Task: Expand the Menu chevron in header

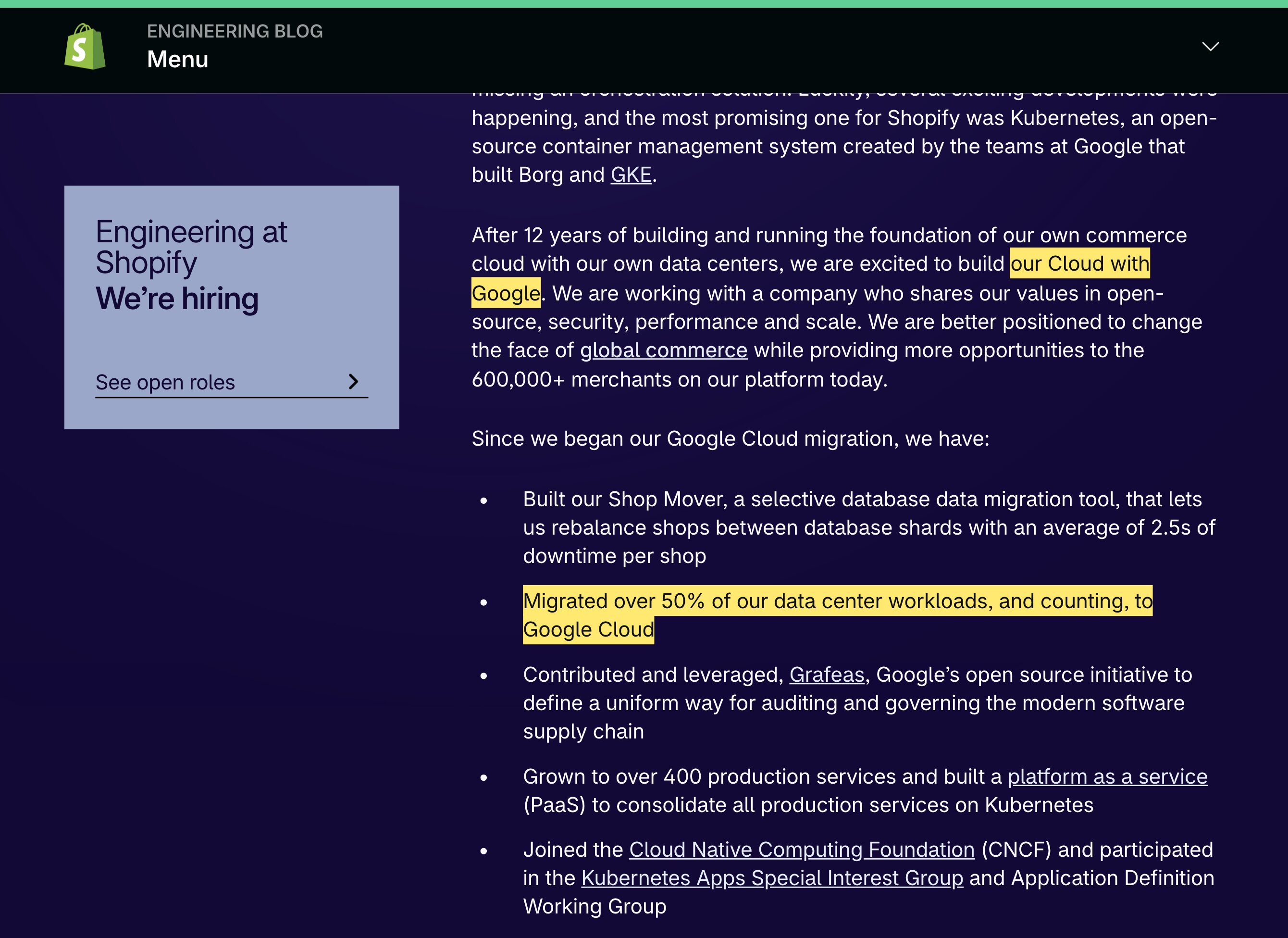Action: (x=1210, y=47)
